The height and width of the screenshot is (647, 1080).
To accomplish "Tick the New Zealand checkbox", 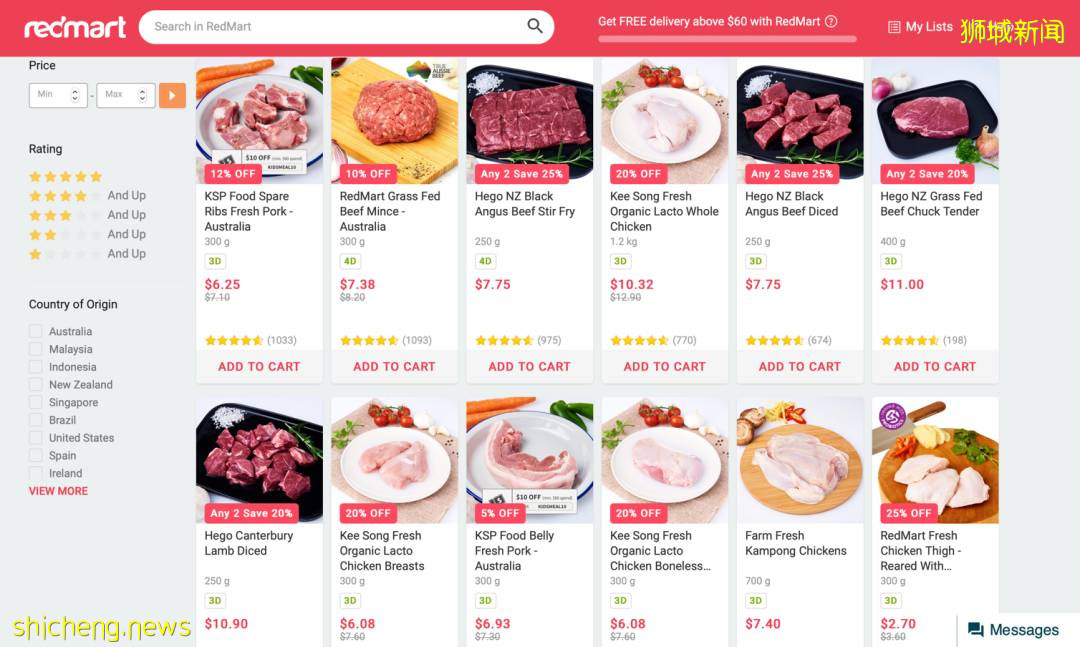I will pyautogui.click(x=36, y=384).
